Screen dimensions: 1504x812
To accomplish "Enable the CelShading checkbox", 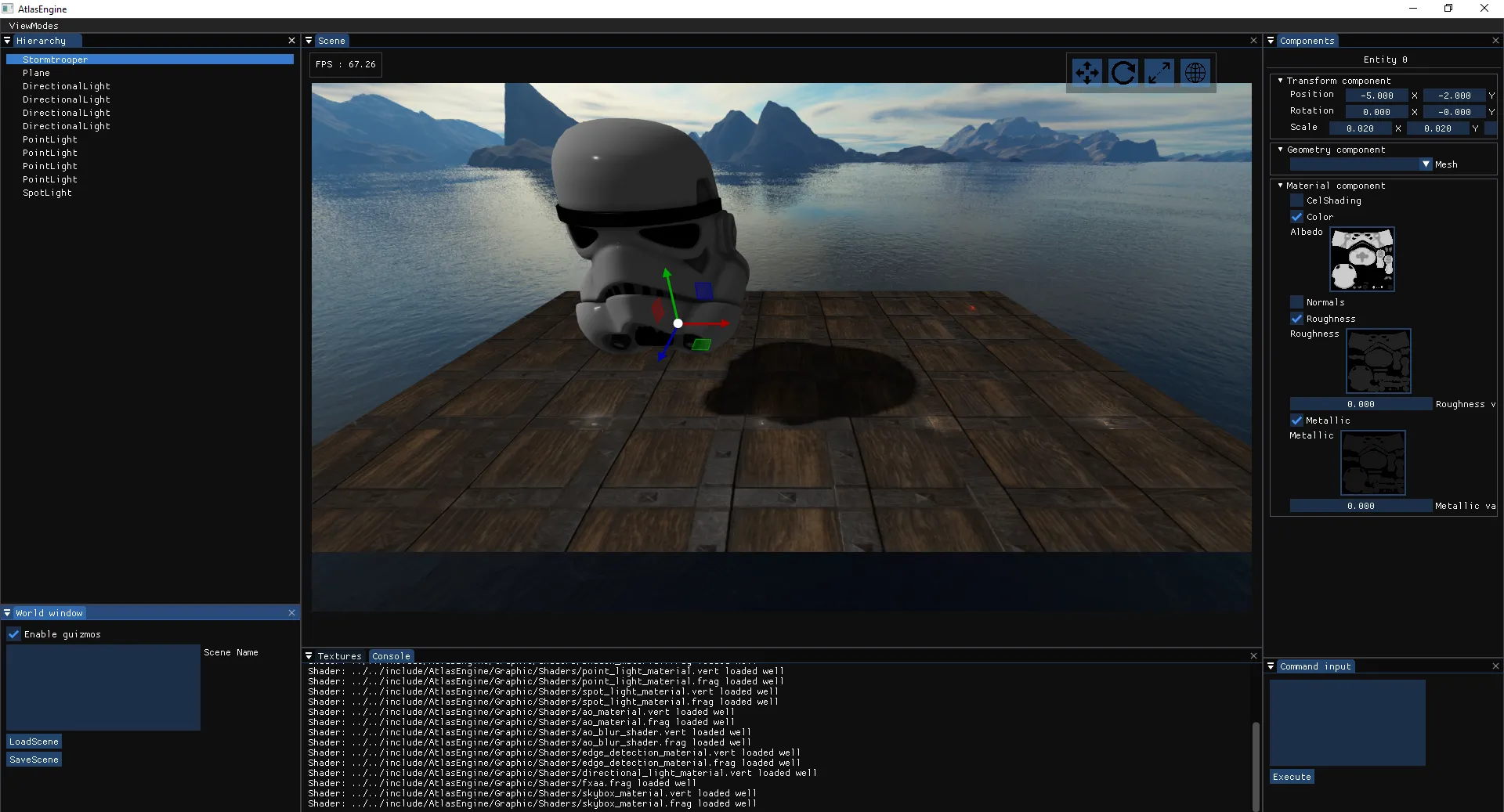I will click(x=1297, y=200).
